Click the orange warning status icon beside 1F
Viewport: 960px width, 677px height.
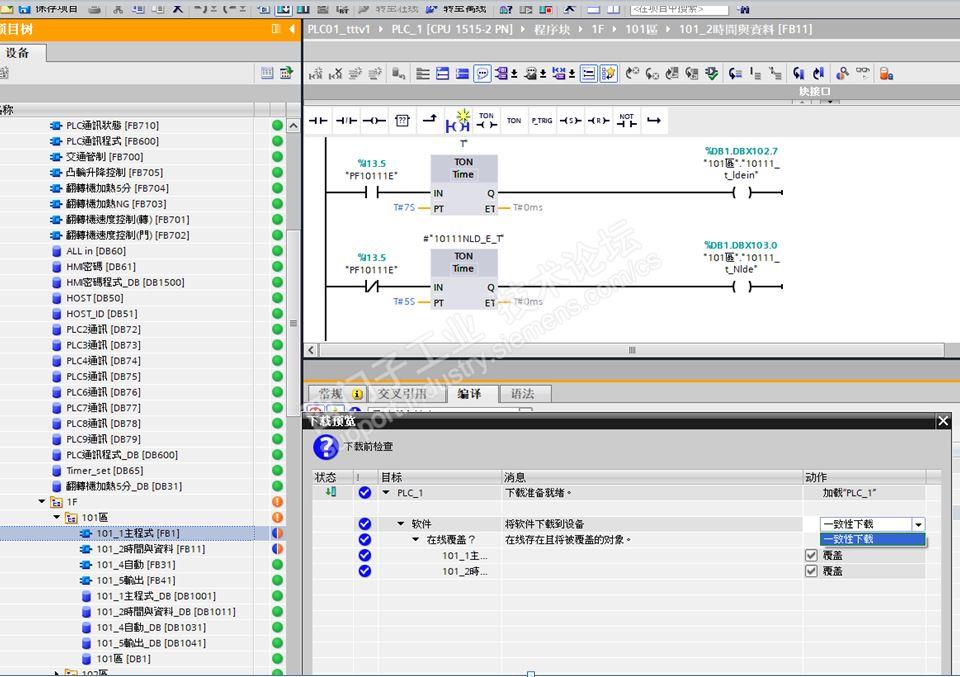(277, 502)
